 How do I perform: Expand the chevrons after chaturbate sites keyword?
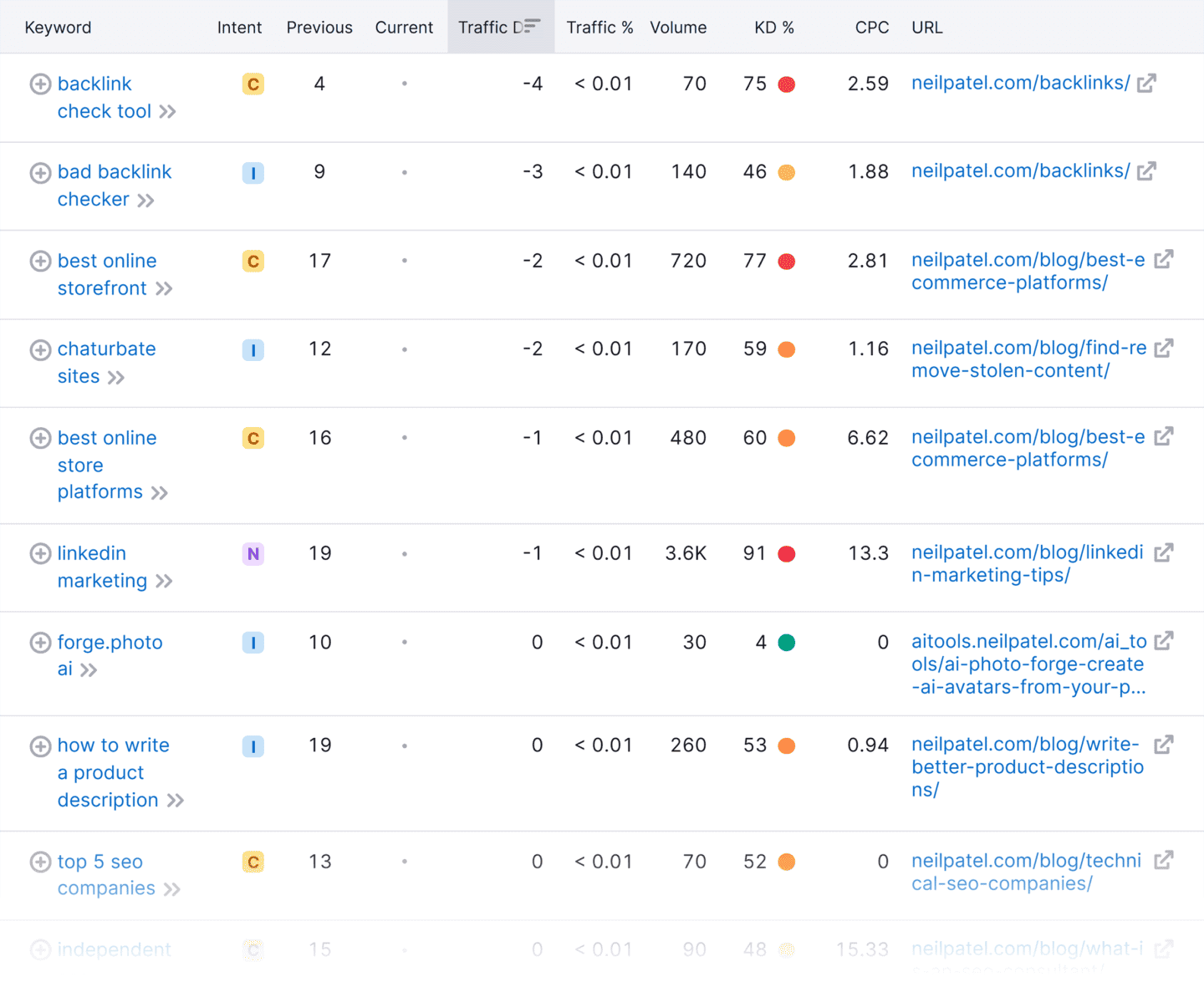pos(116,378)
